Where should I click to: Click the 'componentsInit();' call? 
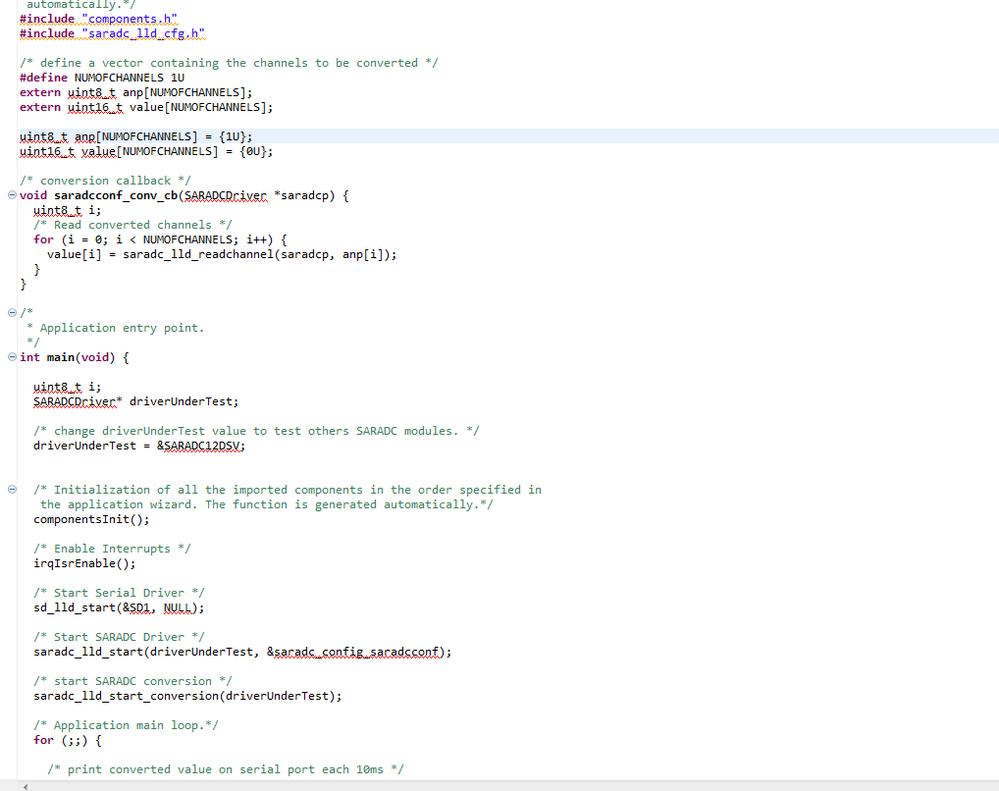point(92,519)
